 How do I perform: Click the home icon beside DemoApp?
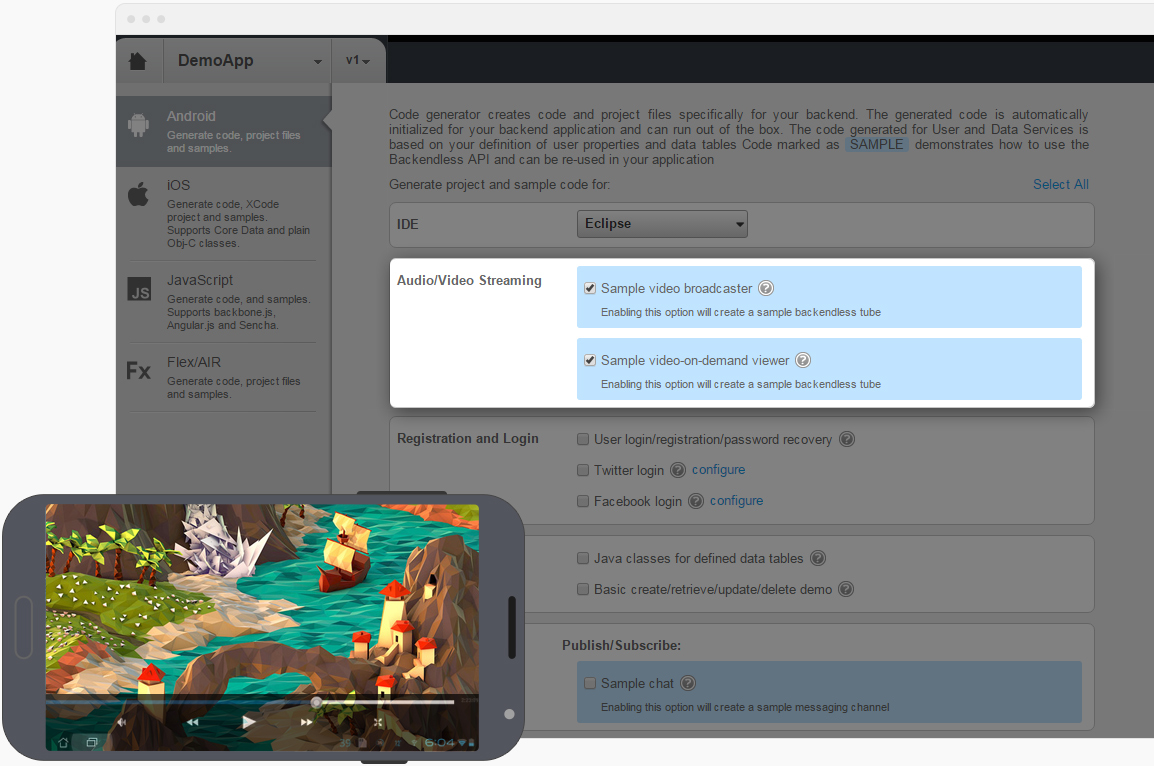138,60
